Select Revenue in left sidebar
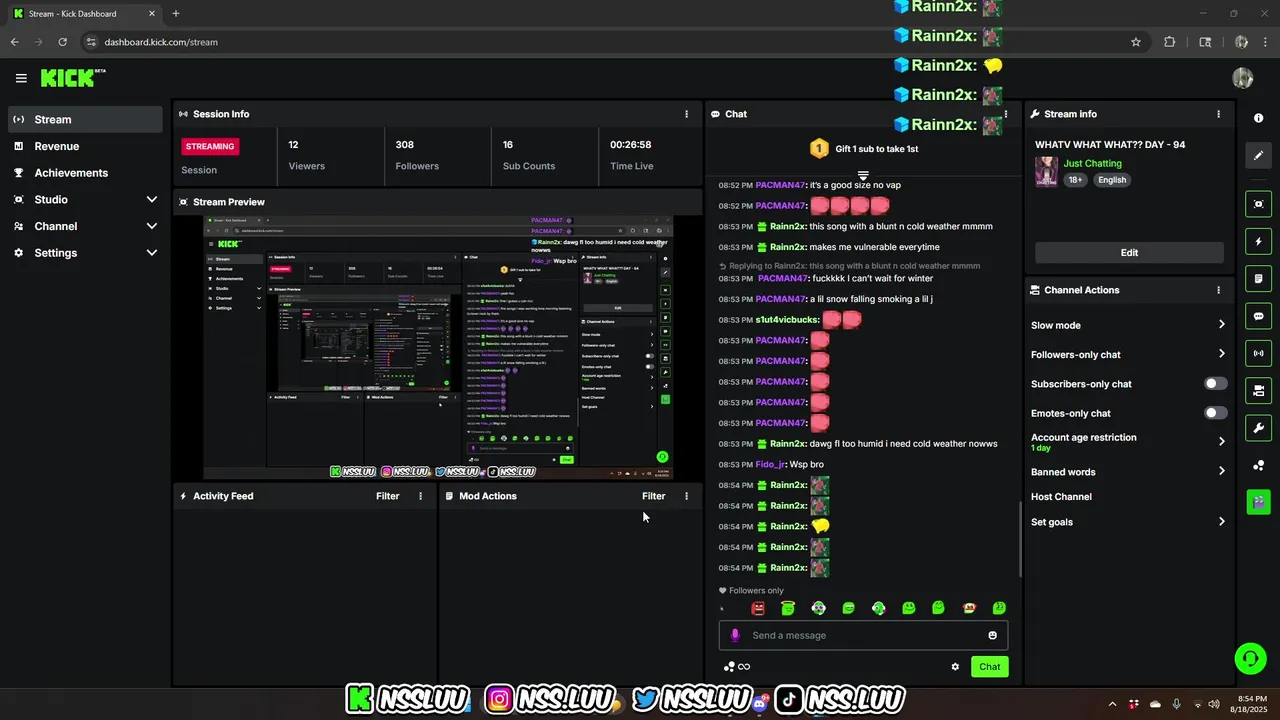Viewport: 1280px width, 720px height. (85, 146)
